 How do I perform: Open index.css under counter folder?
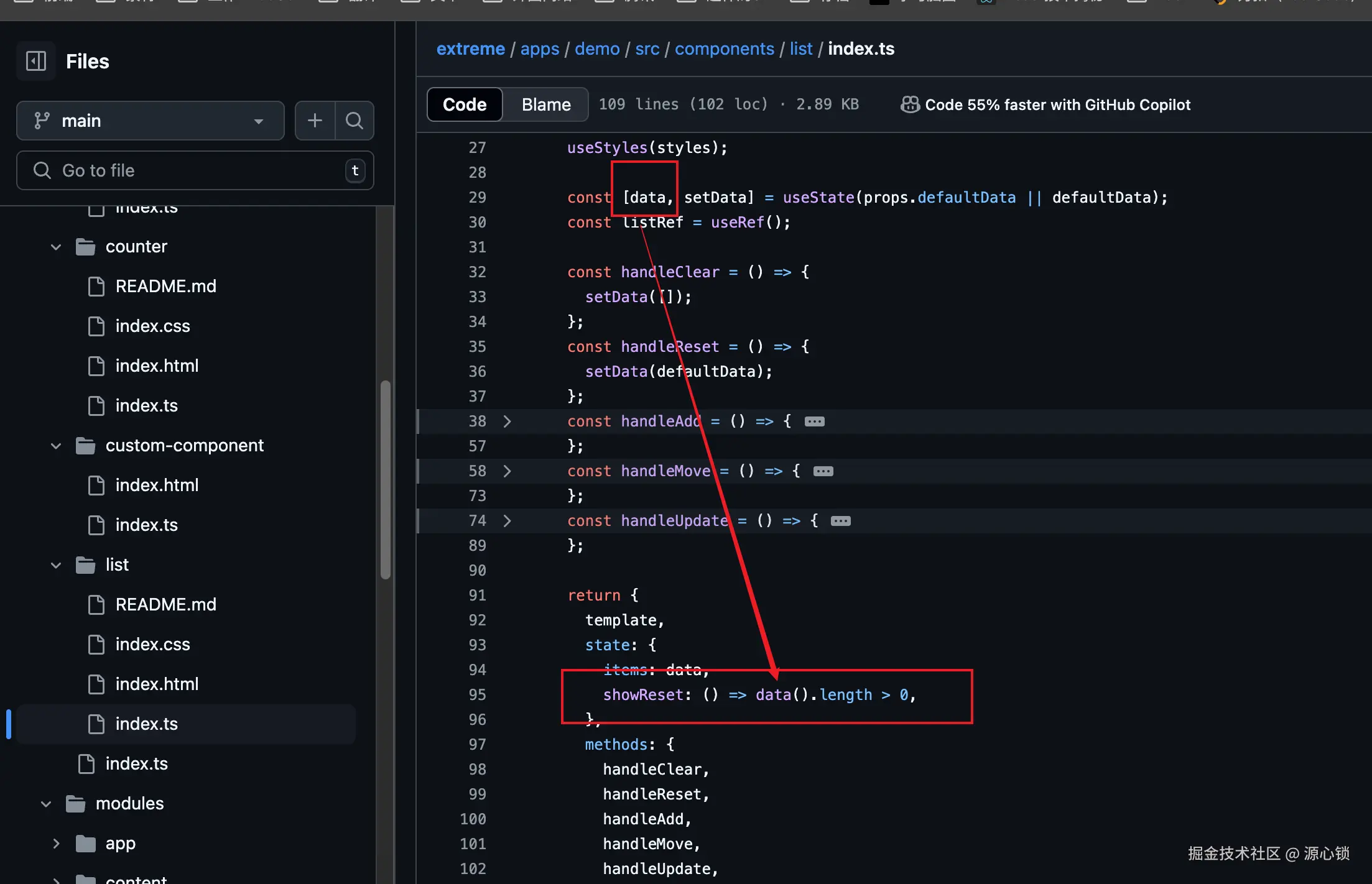pos(152,326)
